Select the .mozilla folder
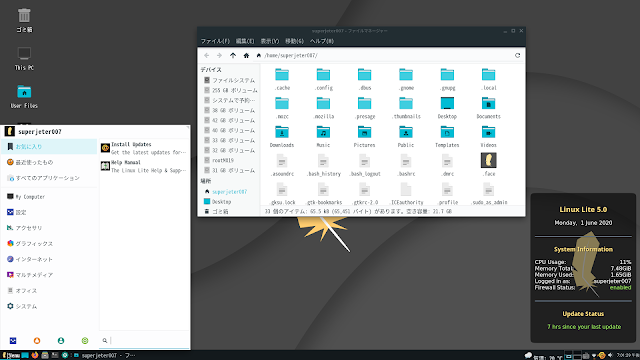The image size is (640, 360). [x=323, y=108]
